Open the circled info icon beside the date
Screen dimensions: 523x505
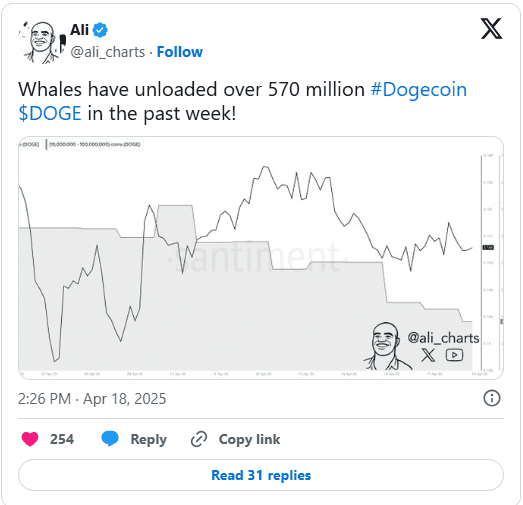click(x=492, y=398)
